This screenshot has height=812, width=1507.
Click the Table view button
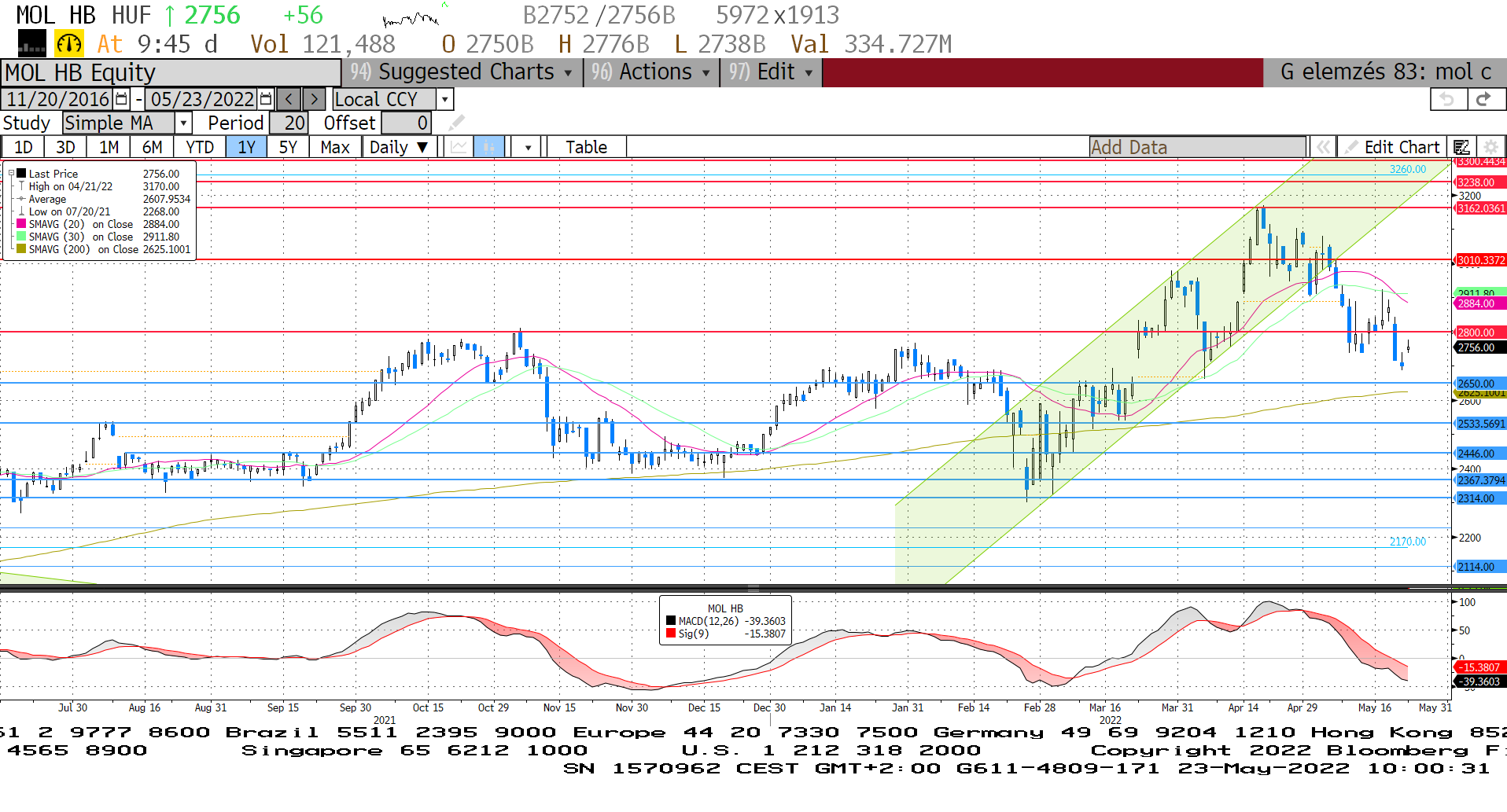[587, 147]
